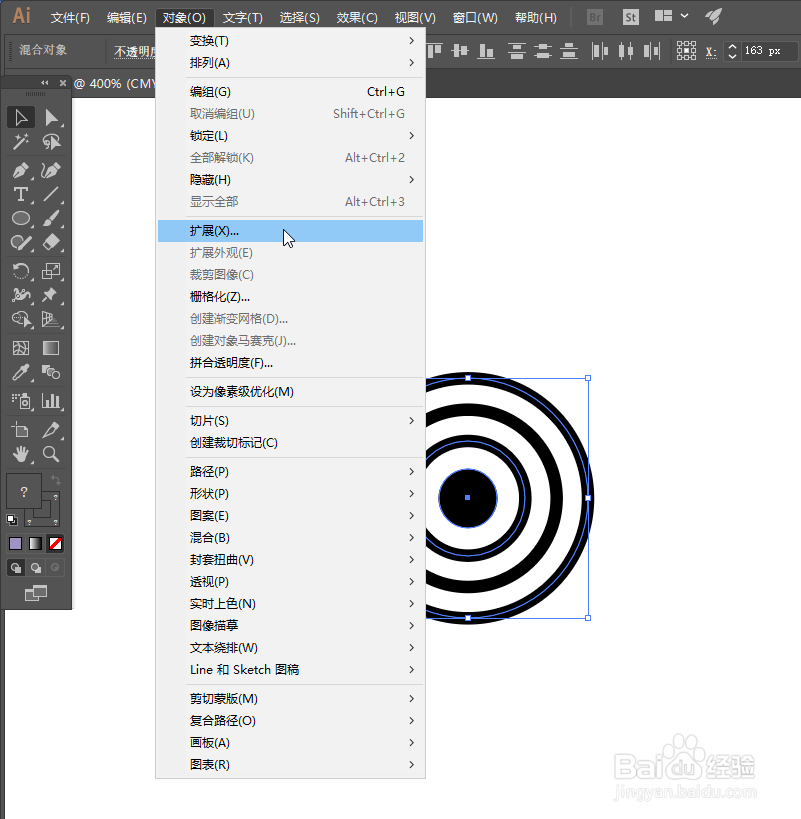The image size is (801, 819).
Task: Open the 文字(T) menu
Action: (x=243, y=18)
